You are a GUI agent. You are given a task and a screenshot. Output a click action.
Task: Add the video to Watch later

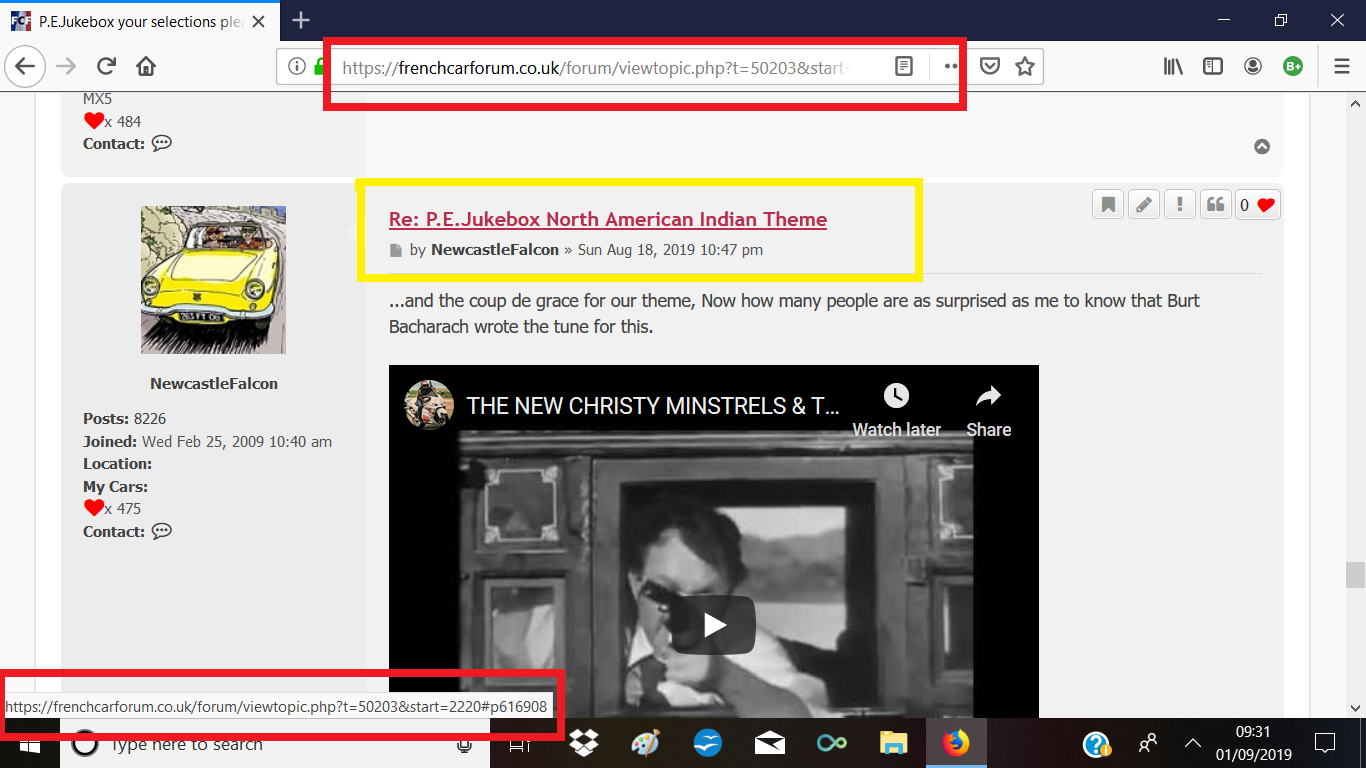click(896, 410)
